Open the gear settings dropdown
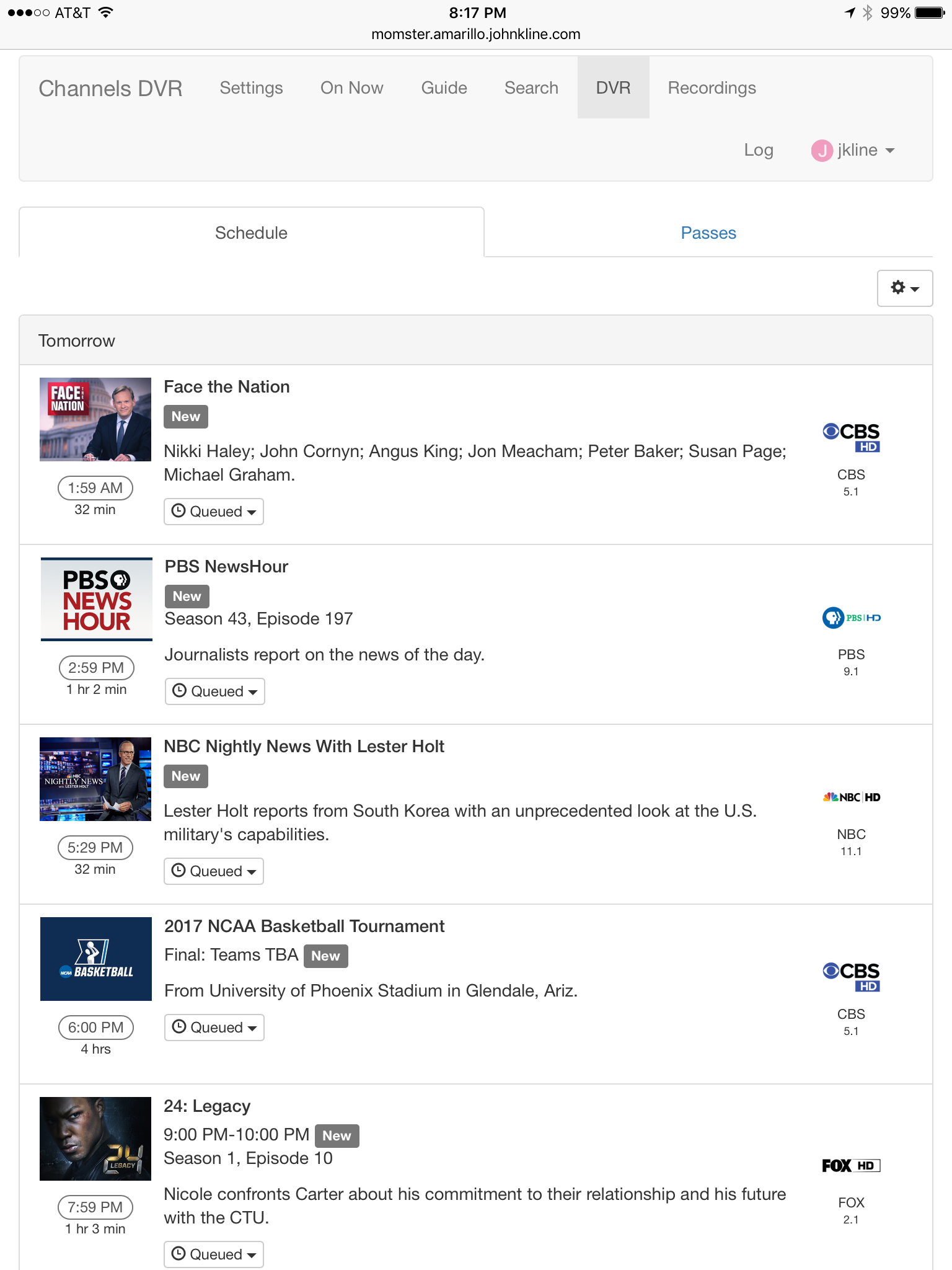The image size is (952, 1270). (904, 288)
